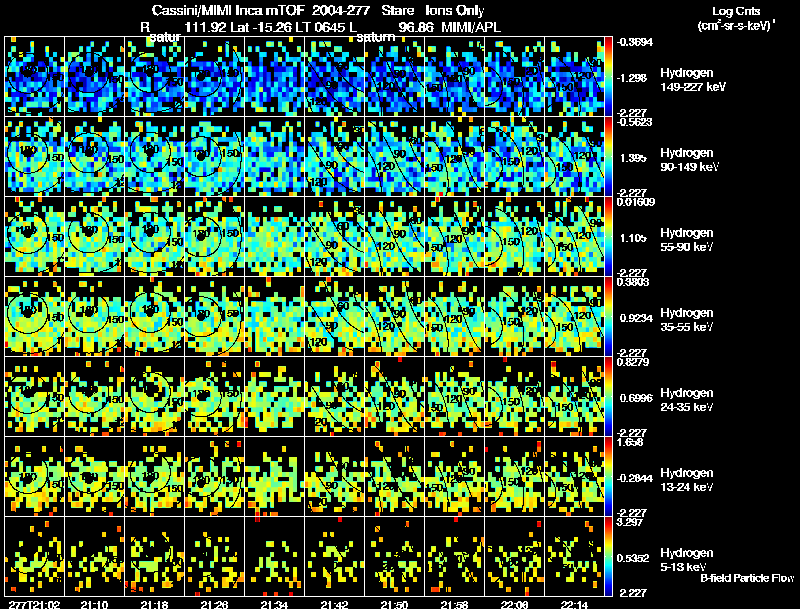Click the '21:10' time axis label

pyautogui.click(x=94, y=604)
